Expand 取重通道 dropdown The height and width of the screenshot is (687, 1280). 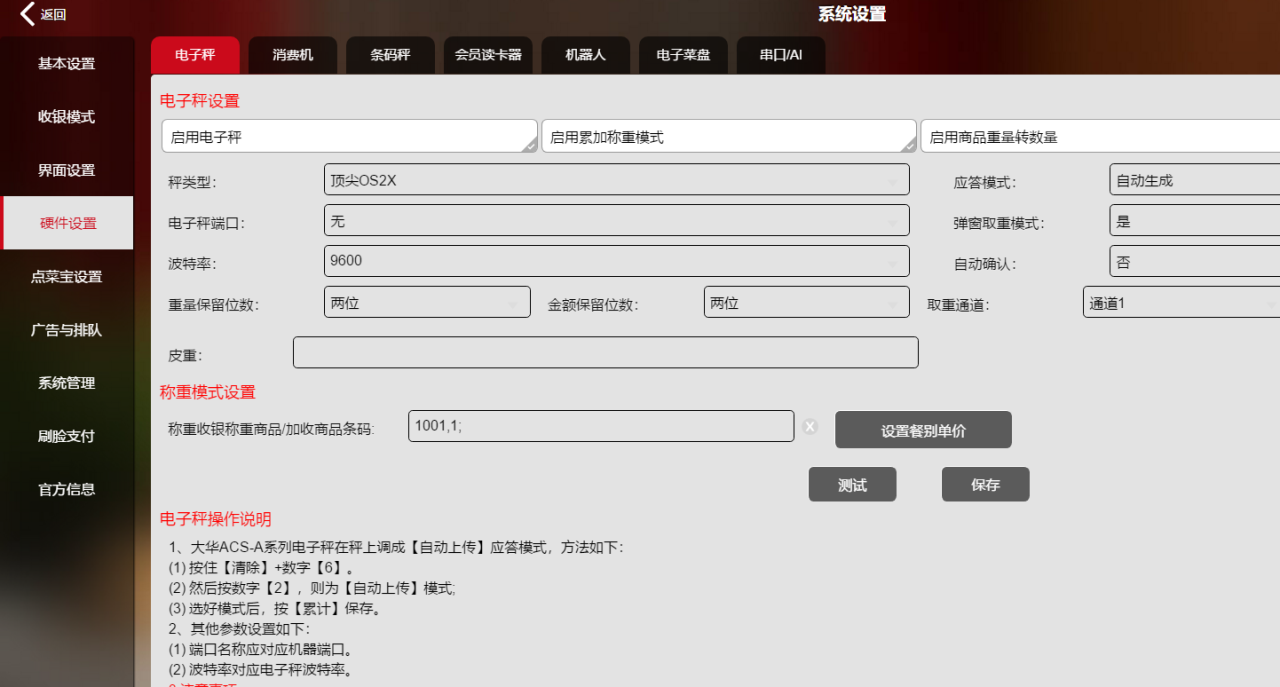[1180, 303]
